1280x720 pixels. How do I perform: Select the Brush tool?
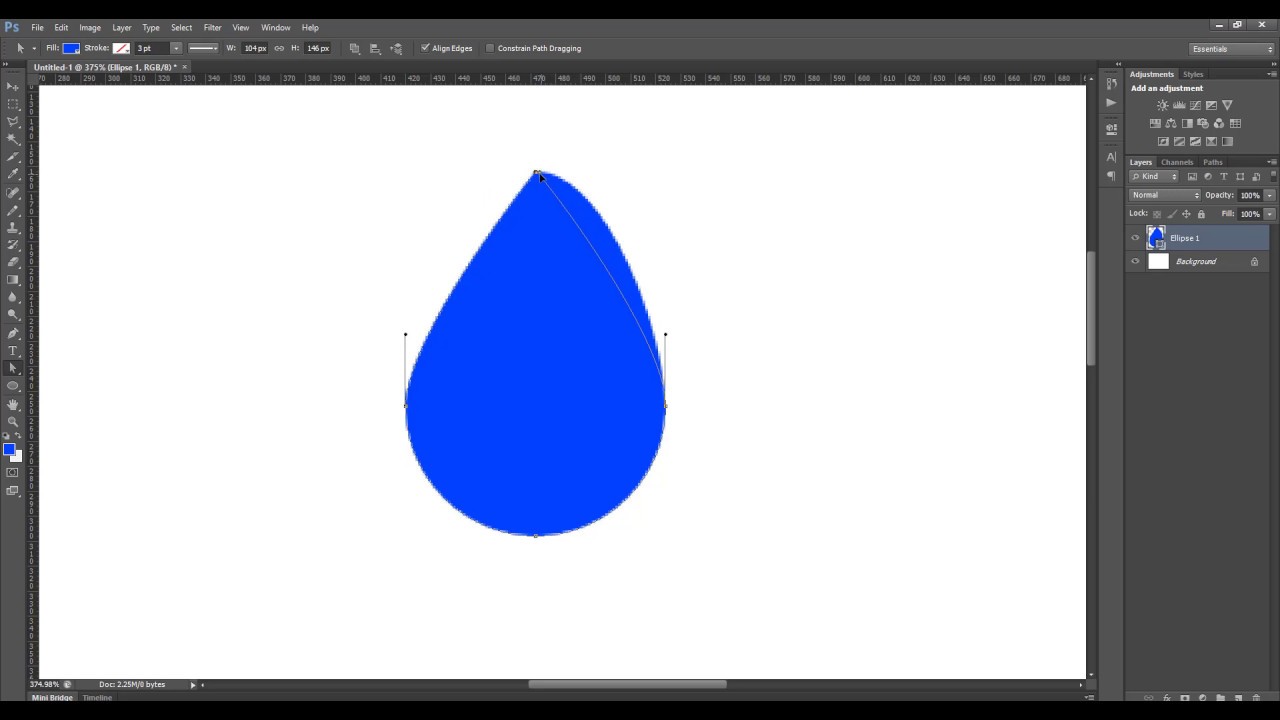click(x=13, y=210)
